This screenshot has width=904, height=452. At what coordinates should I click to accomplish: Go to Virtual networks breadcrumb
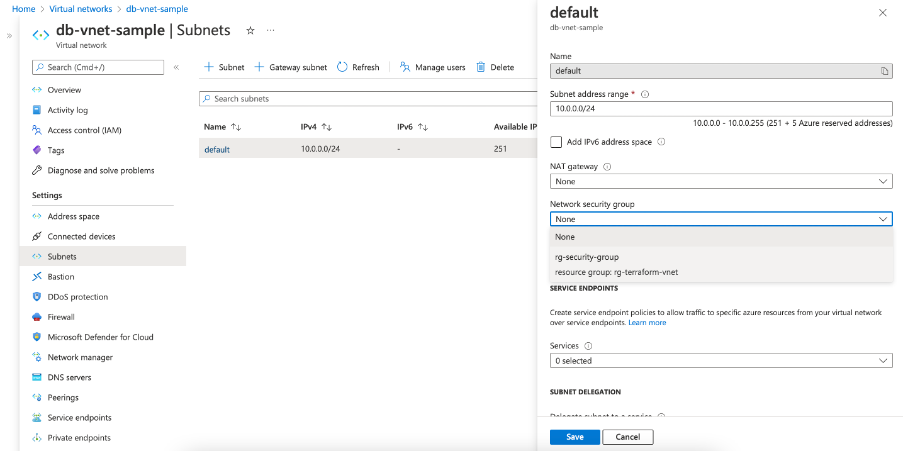point(81,9)
